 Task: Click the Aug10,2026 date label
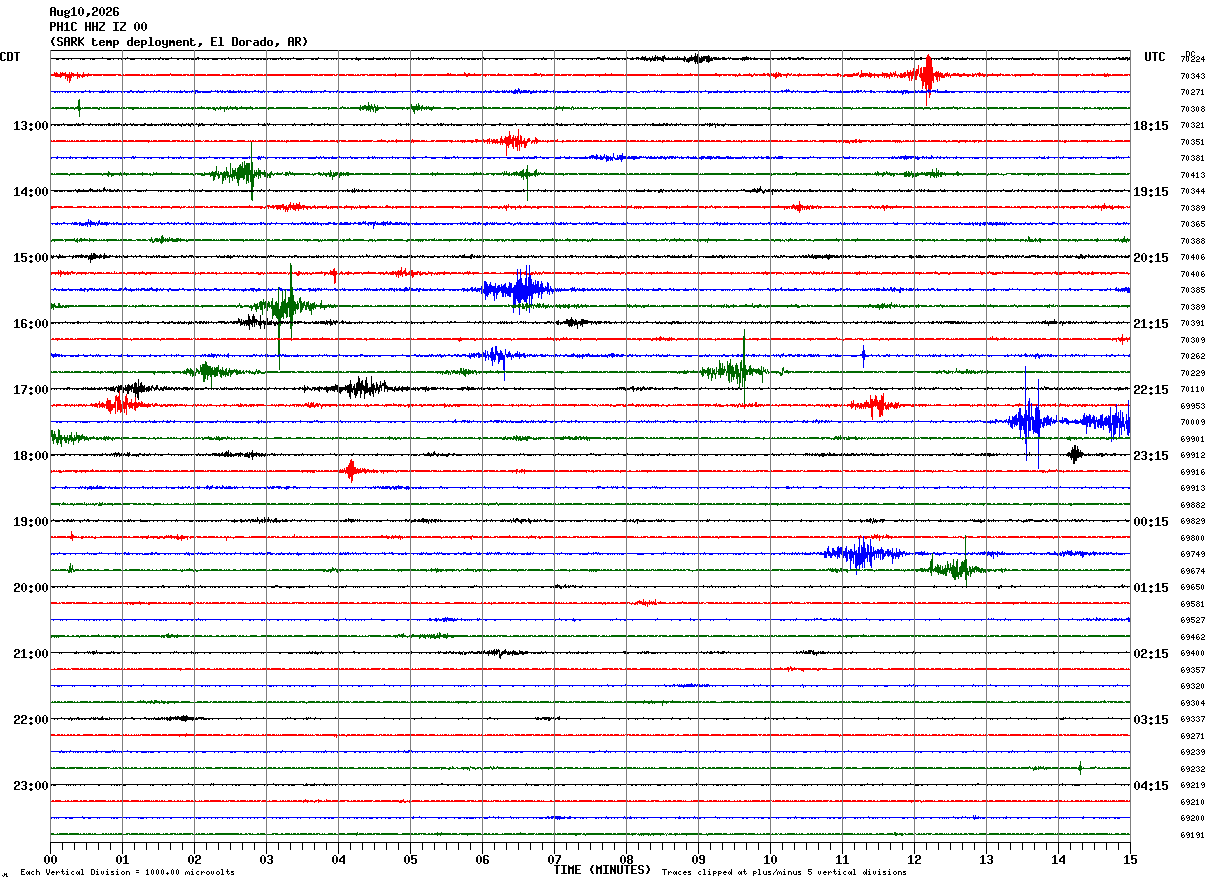pos(84,12)
